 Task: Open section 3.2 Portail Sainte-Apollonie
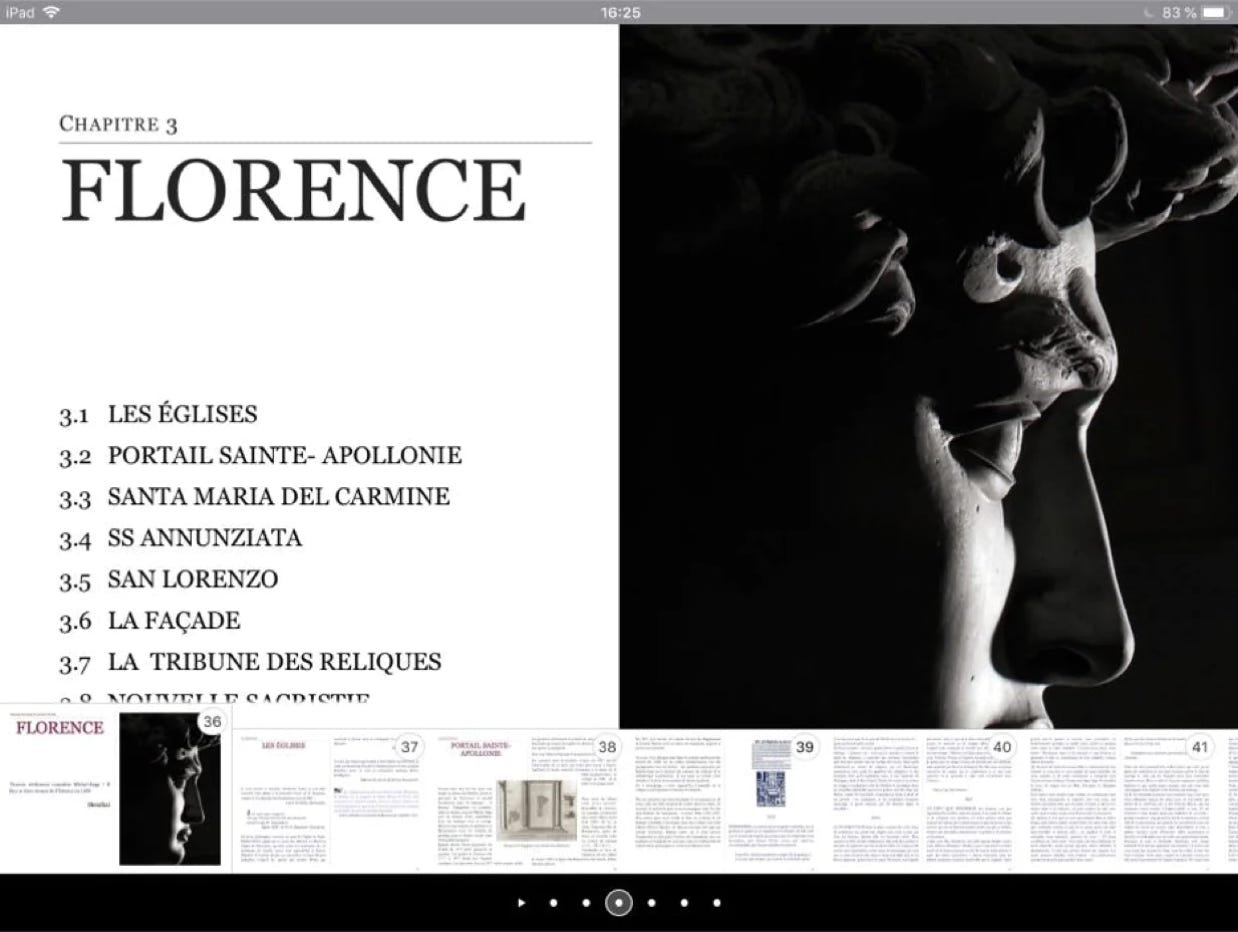pos(284,456)
